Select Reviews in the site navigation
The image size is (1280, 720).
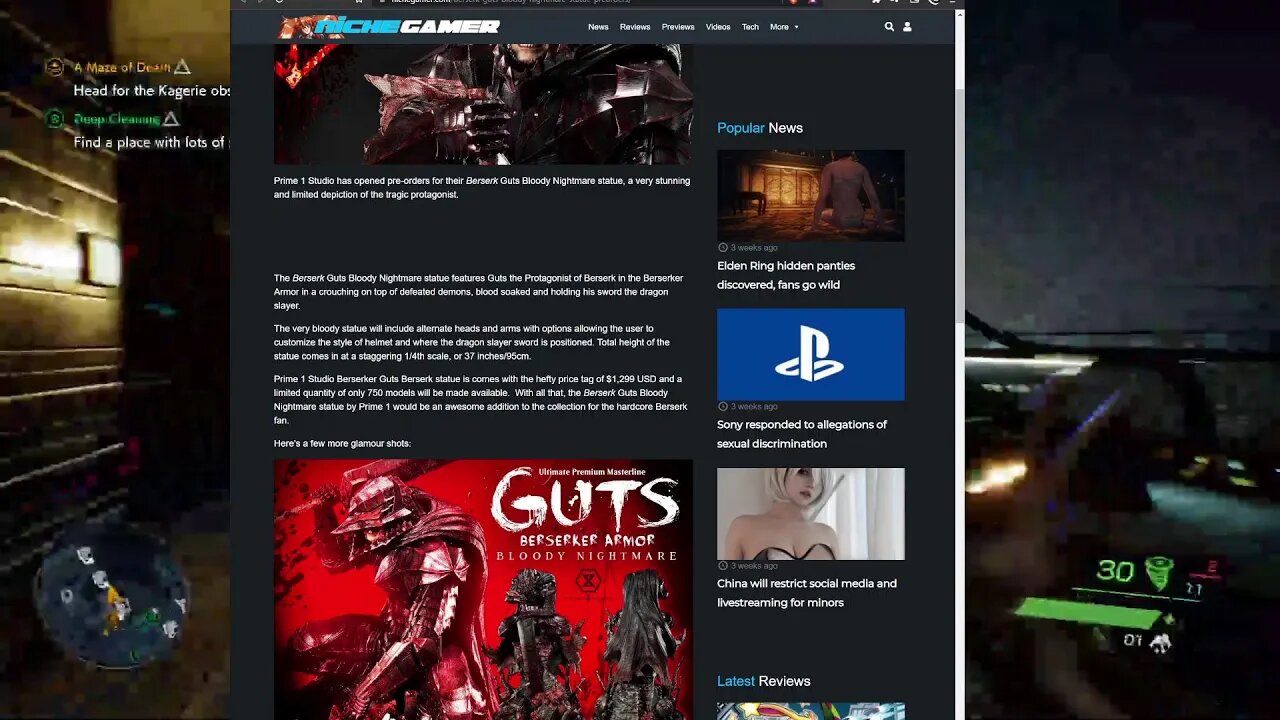(x=635, y=27)
